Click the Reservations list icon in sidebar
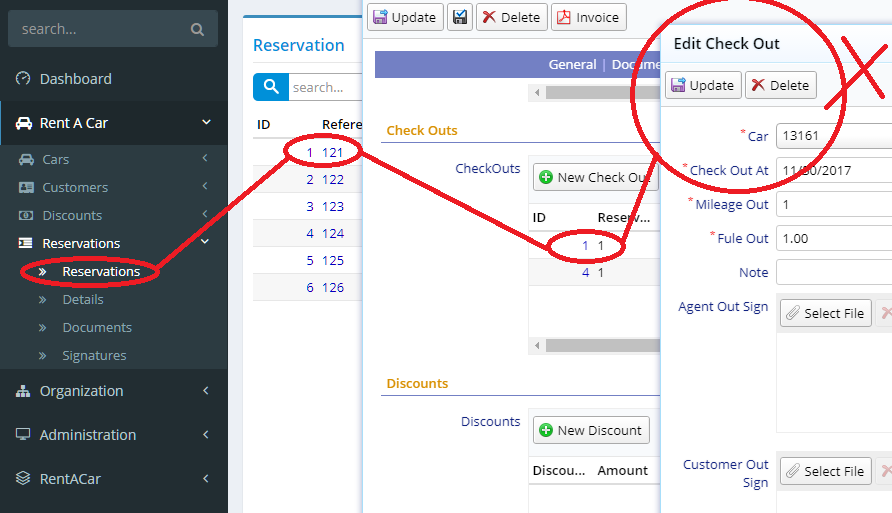Viewport: 892px width, 513px height. coord(25,243)
